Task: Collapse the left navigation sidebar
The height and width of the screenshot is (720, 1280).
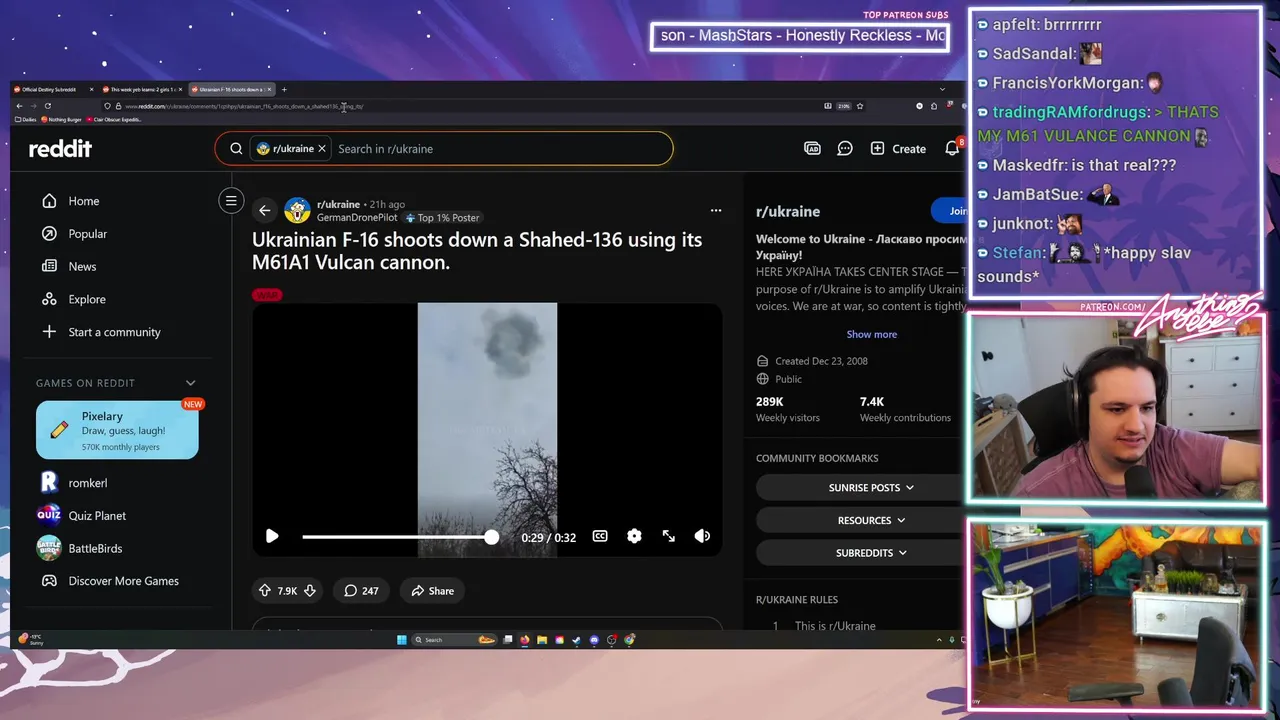Action: click(231, 201)
